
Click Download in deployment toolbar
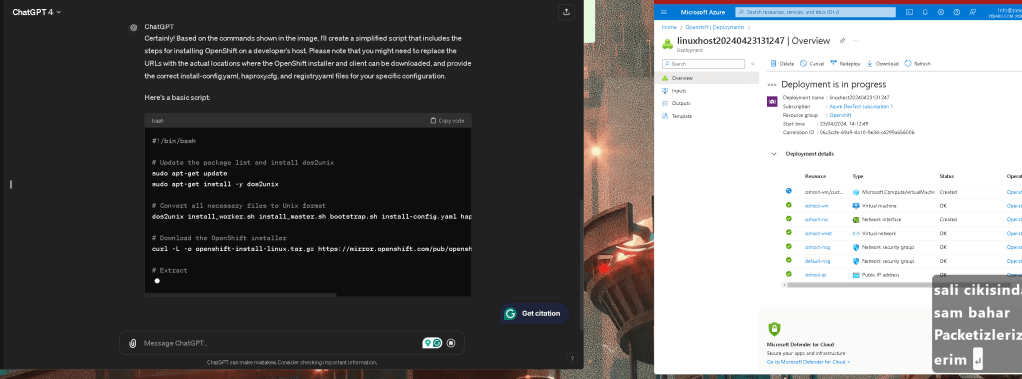click(883, 64)
